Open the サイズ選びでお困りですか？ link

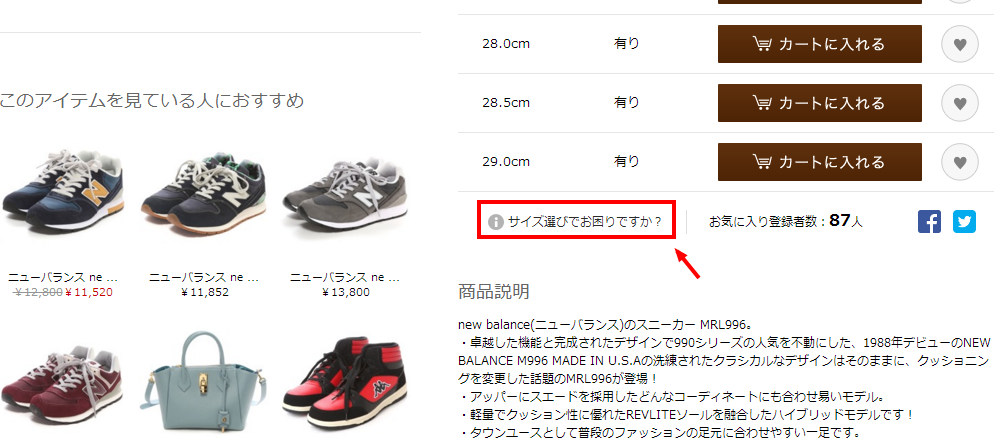[584, 222]
